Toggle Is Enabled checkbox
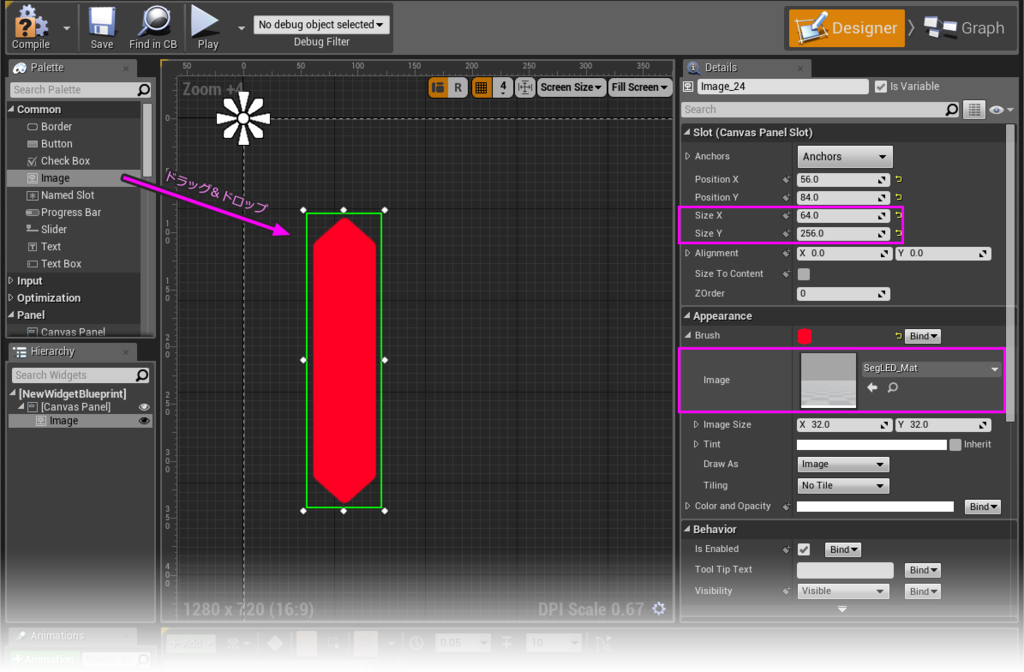The width and height of the screenshot is (1024, 672). (x=804, y=550)
